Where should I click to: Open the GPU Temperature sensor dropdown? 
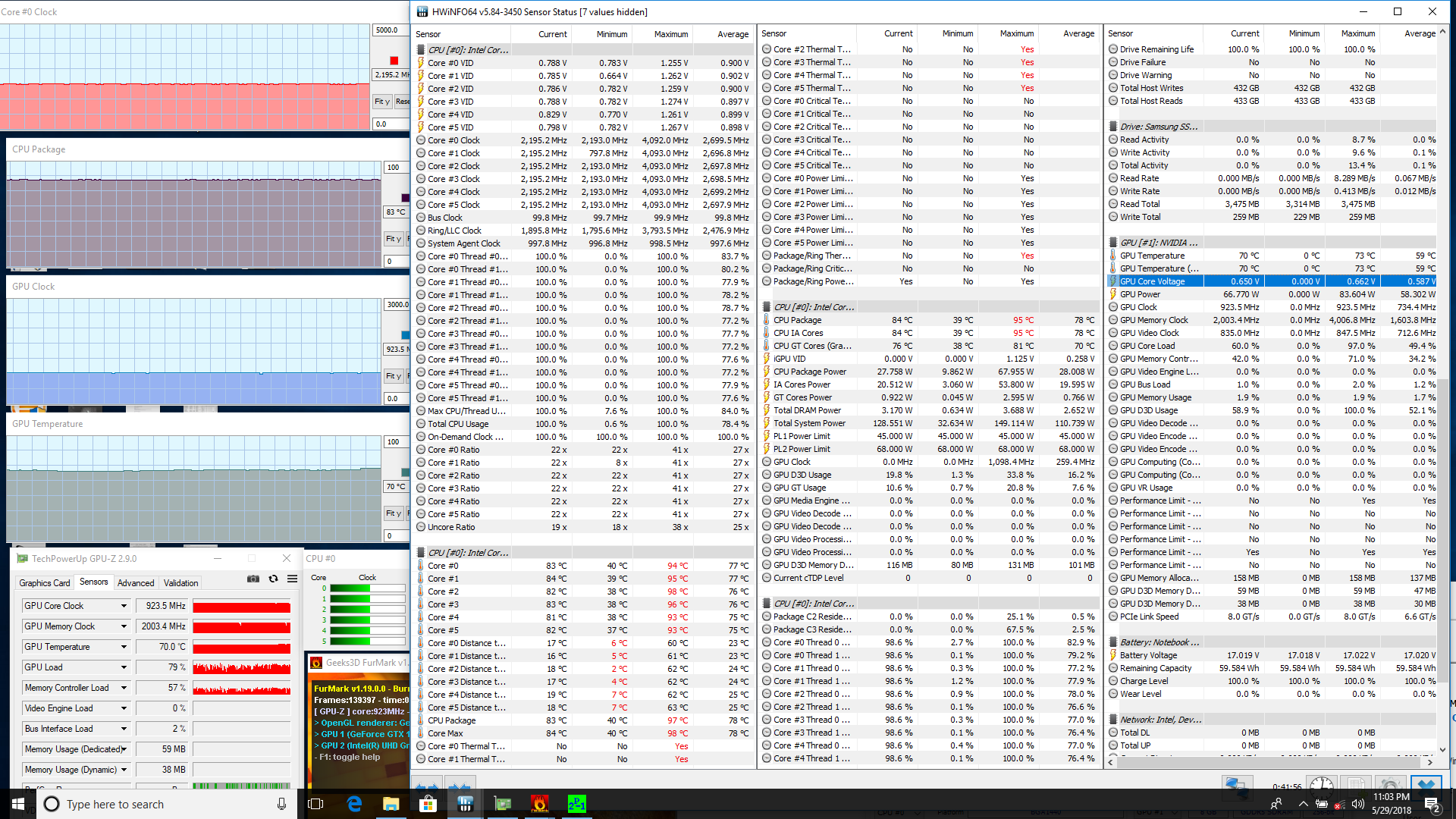coord(124,647)
